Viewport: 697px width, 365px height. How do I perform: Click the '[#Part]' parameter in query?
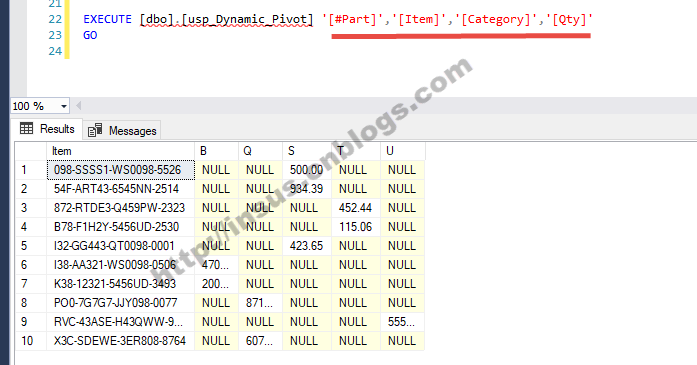tap(353, 20)
